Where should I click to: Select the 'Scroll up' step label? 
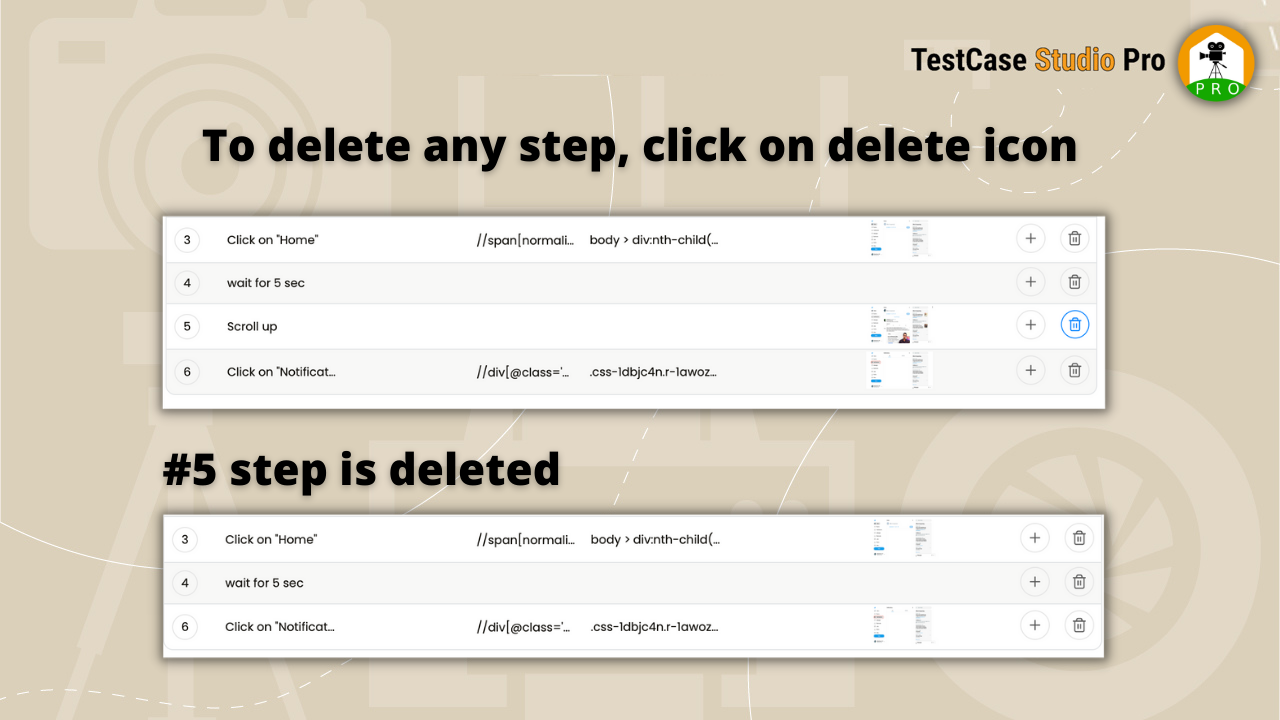click(x=251, y=326)
